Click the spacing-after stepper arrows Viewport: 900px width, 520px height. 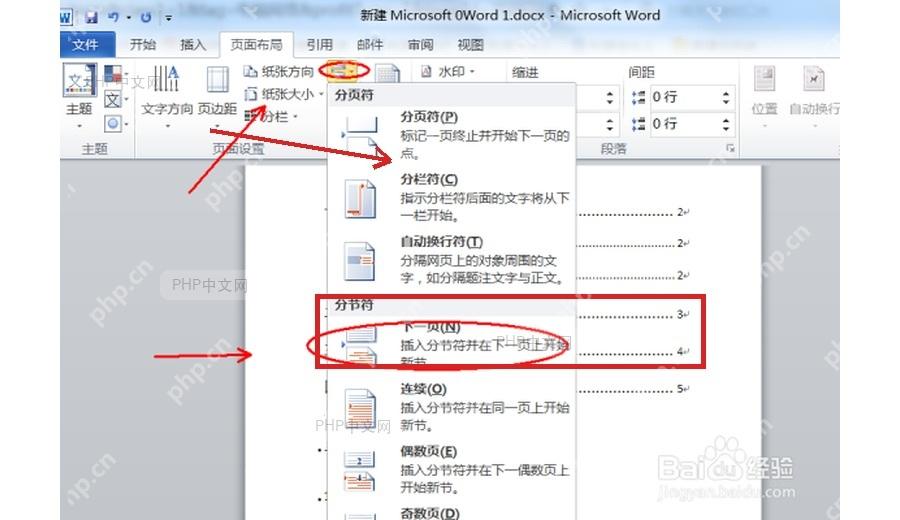point(726,123)
